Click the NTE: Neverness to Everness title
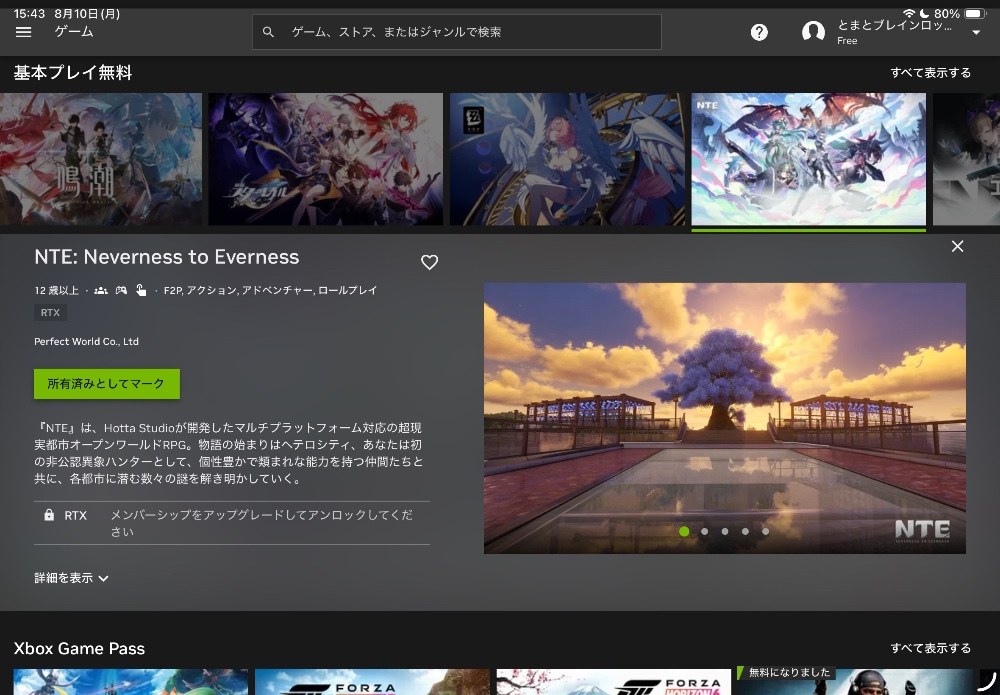 tap(166, 257)
